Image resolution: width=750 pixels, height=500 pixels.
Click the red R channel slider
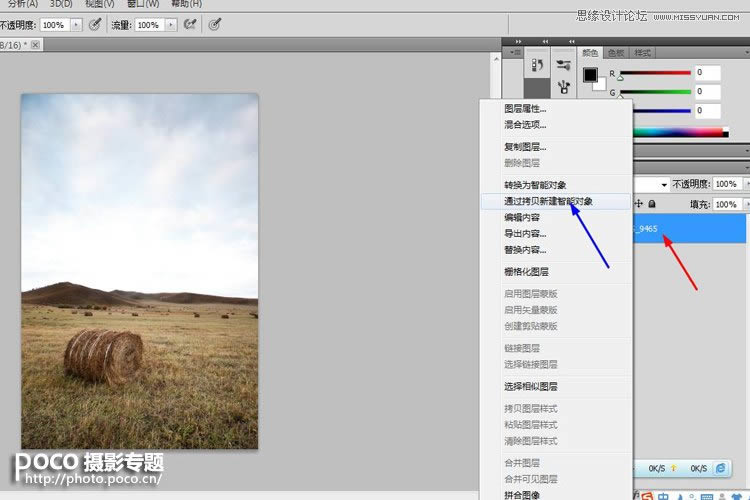655,75
